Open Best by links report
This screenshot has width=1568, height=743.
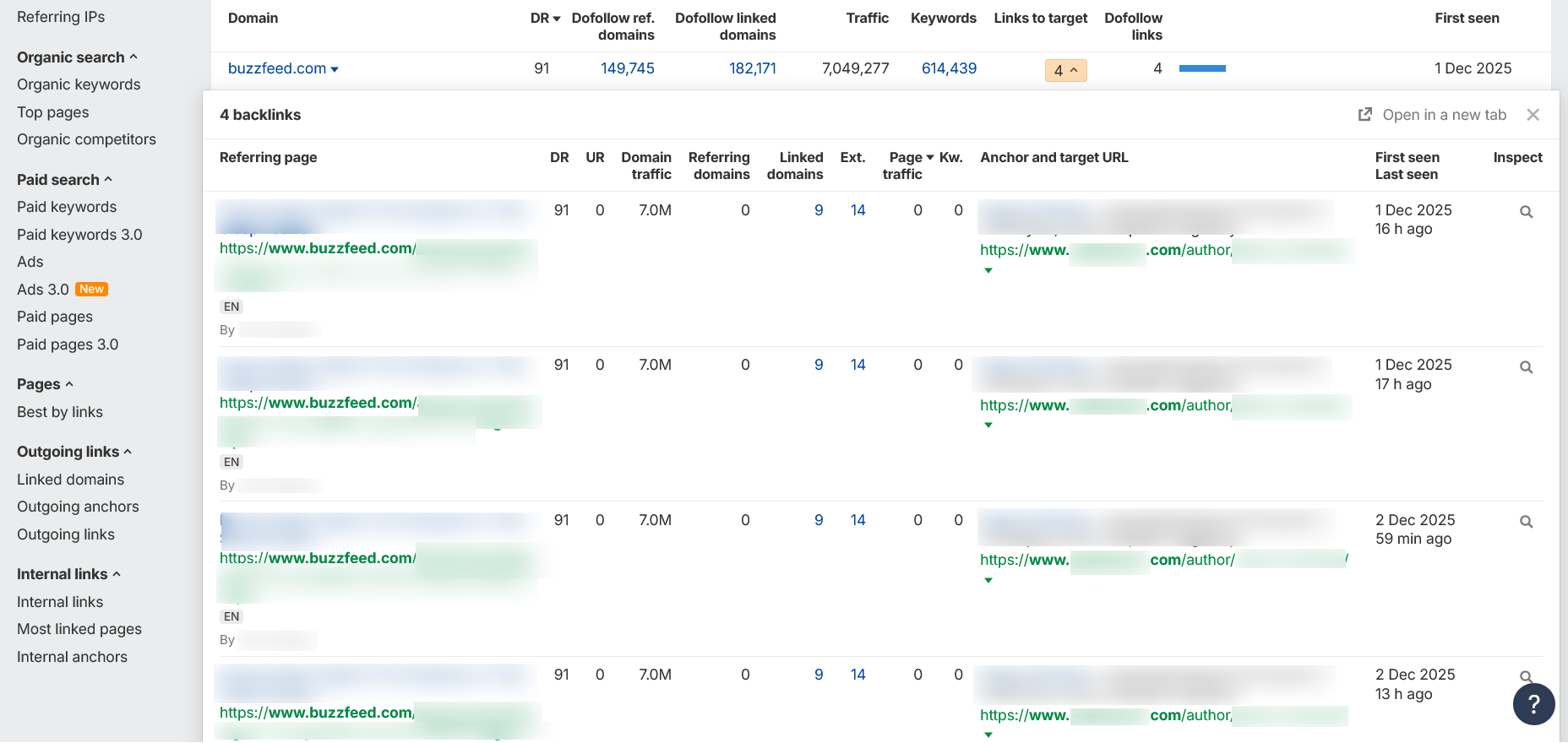tap(60, 412)
